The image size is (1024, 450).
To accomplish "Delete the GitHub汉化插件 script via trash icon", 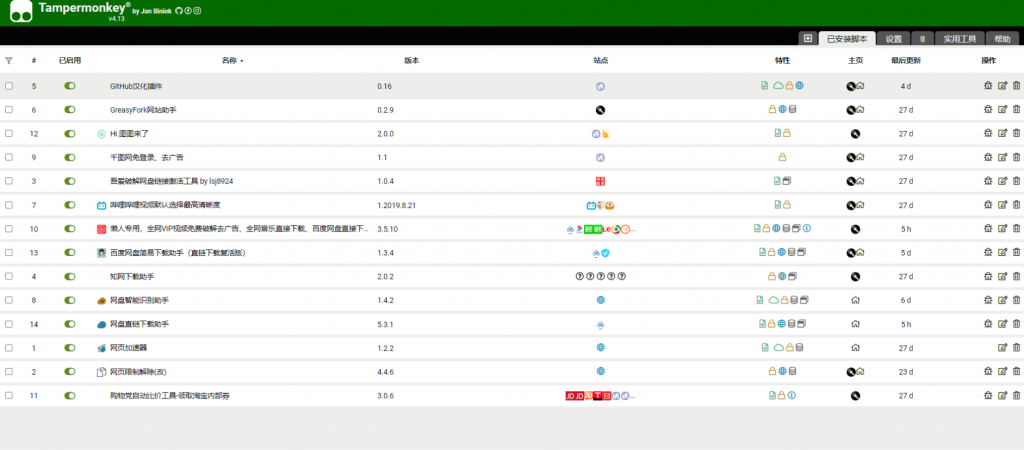I will [x=1016, y=86].
